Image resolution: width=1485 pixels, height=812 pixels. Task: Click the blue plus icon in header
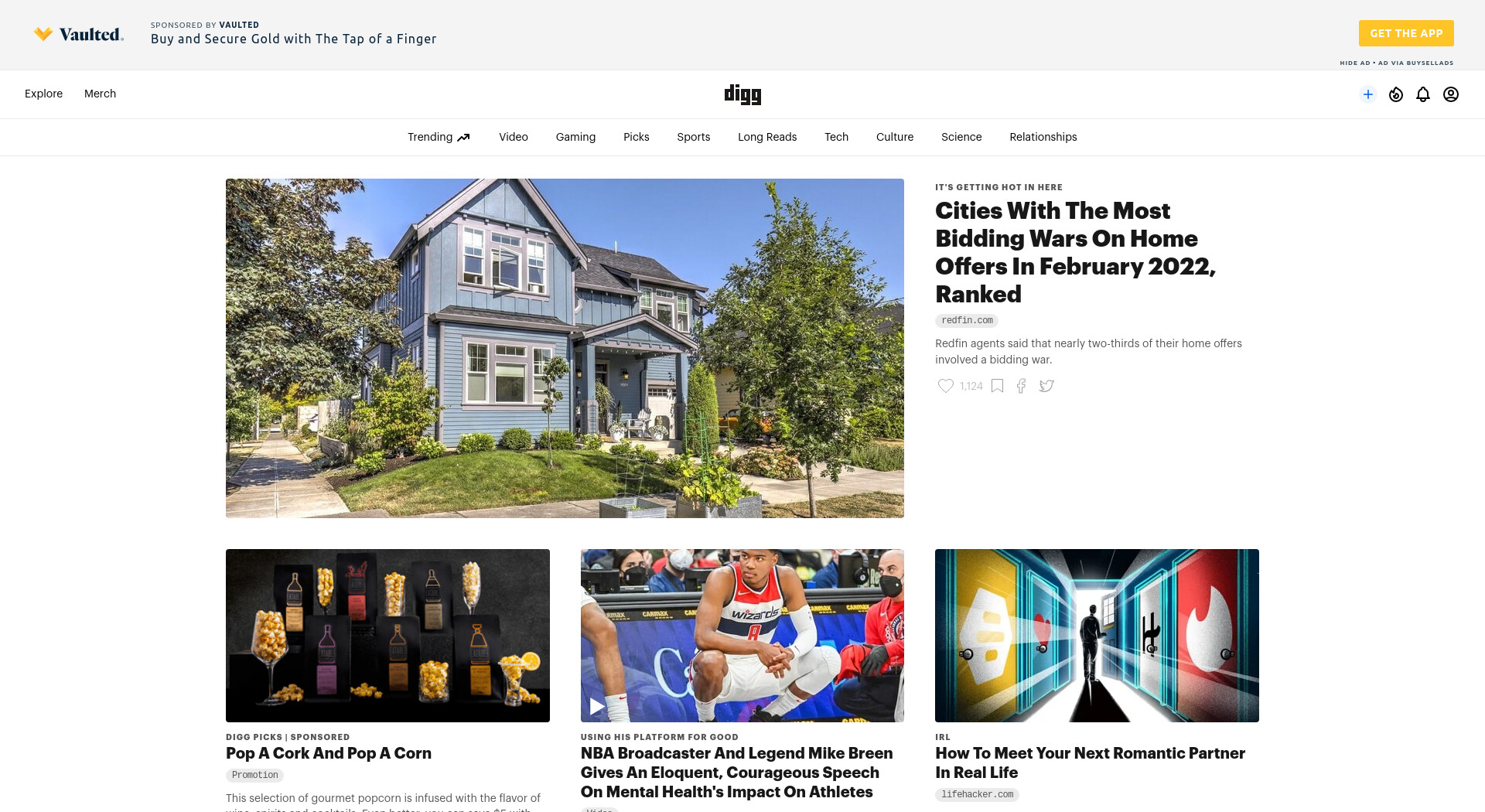(x=1367, y=94)
